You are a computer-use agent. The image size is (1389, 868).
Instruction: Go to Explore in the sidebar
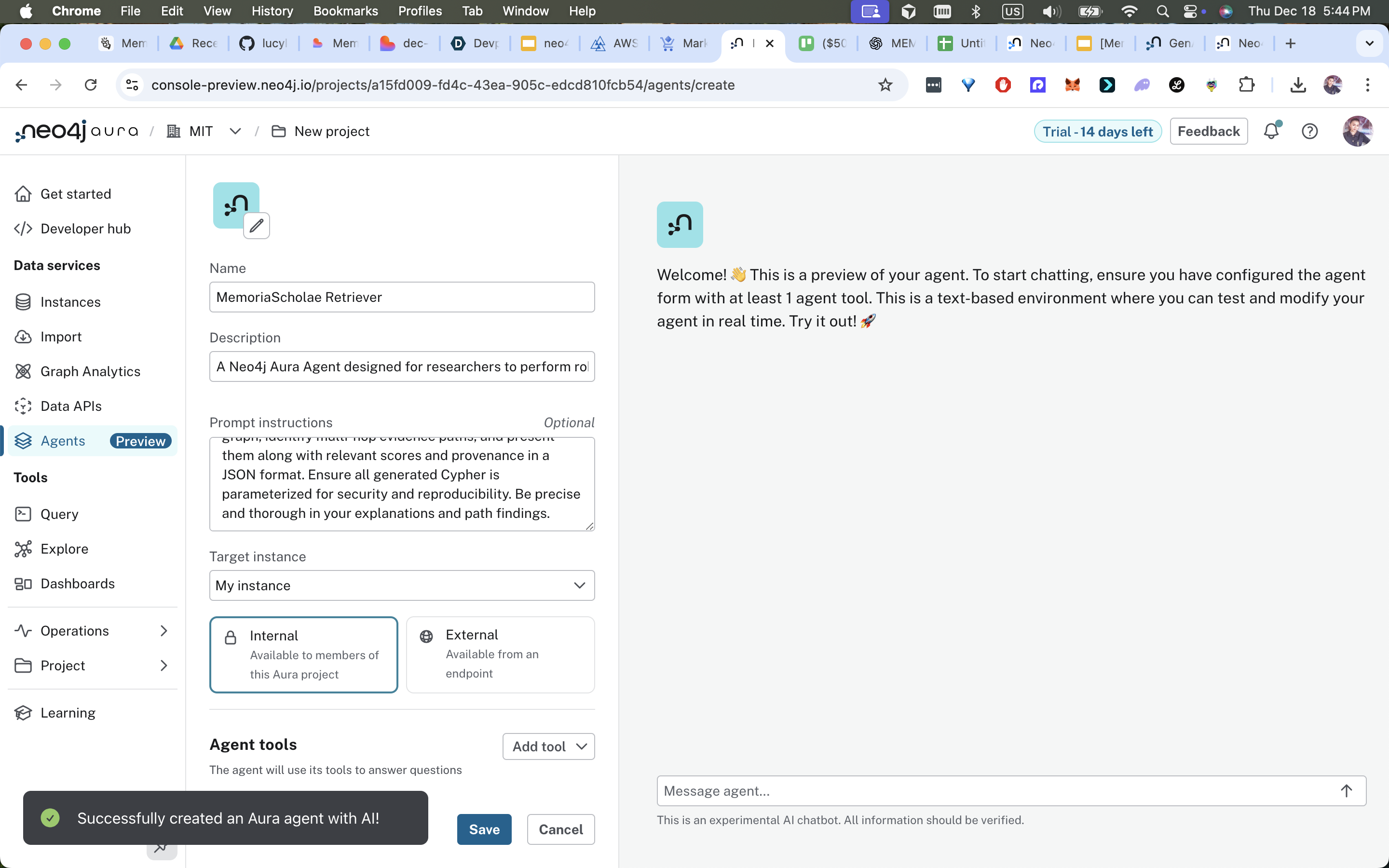click(64, 549)
